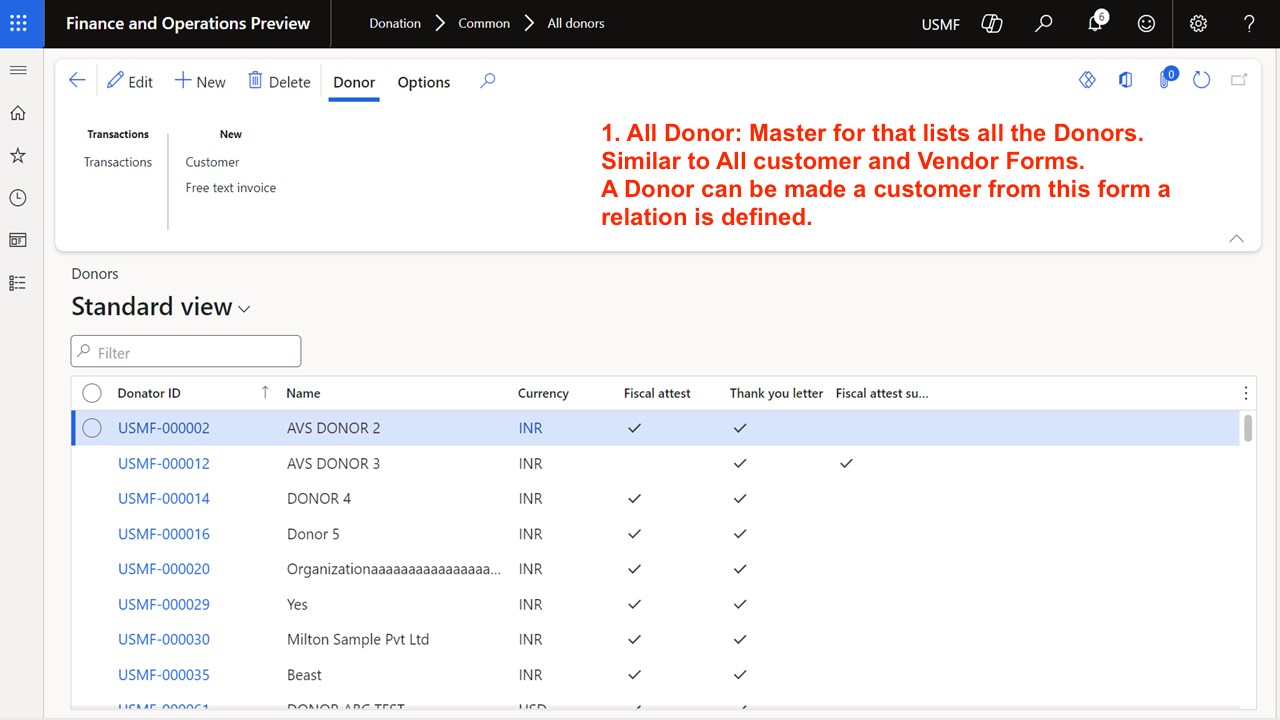Toggle Fiscal attest sum for AVS DONOR 3

846,463
